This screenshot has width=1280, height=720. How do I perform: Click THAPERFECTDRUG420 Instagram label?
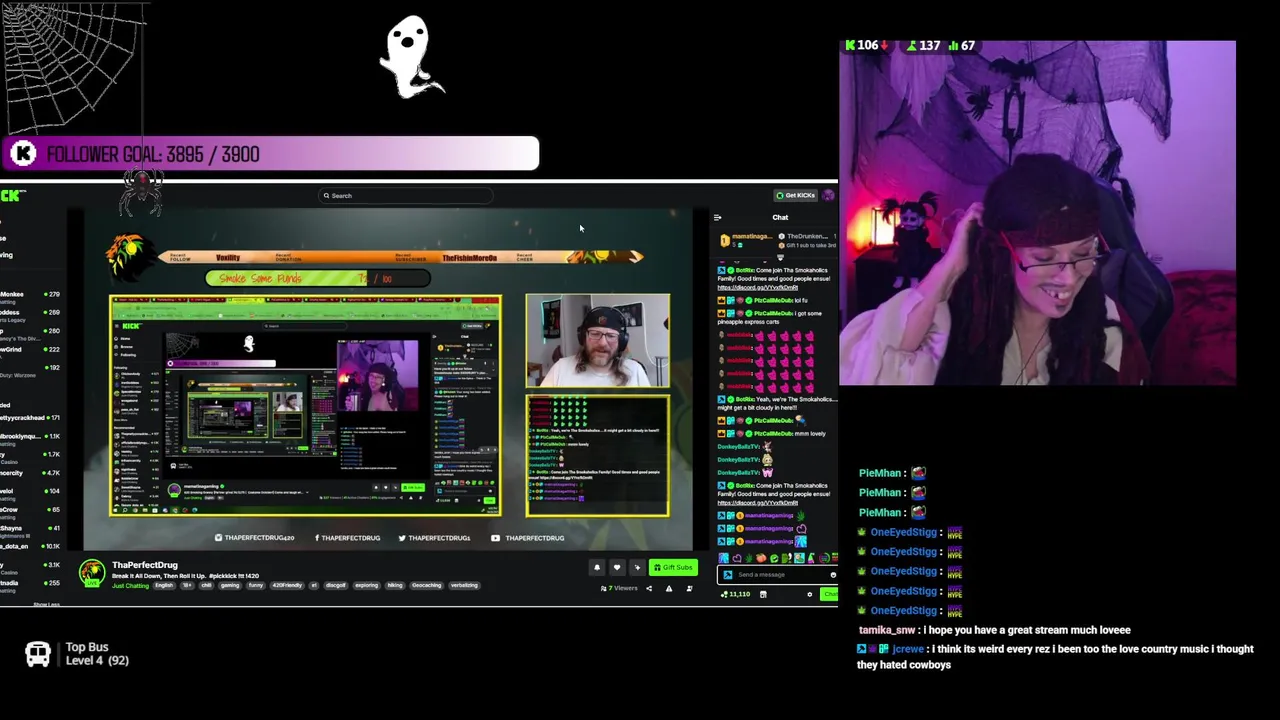click(255, 538)
